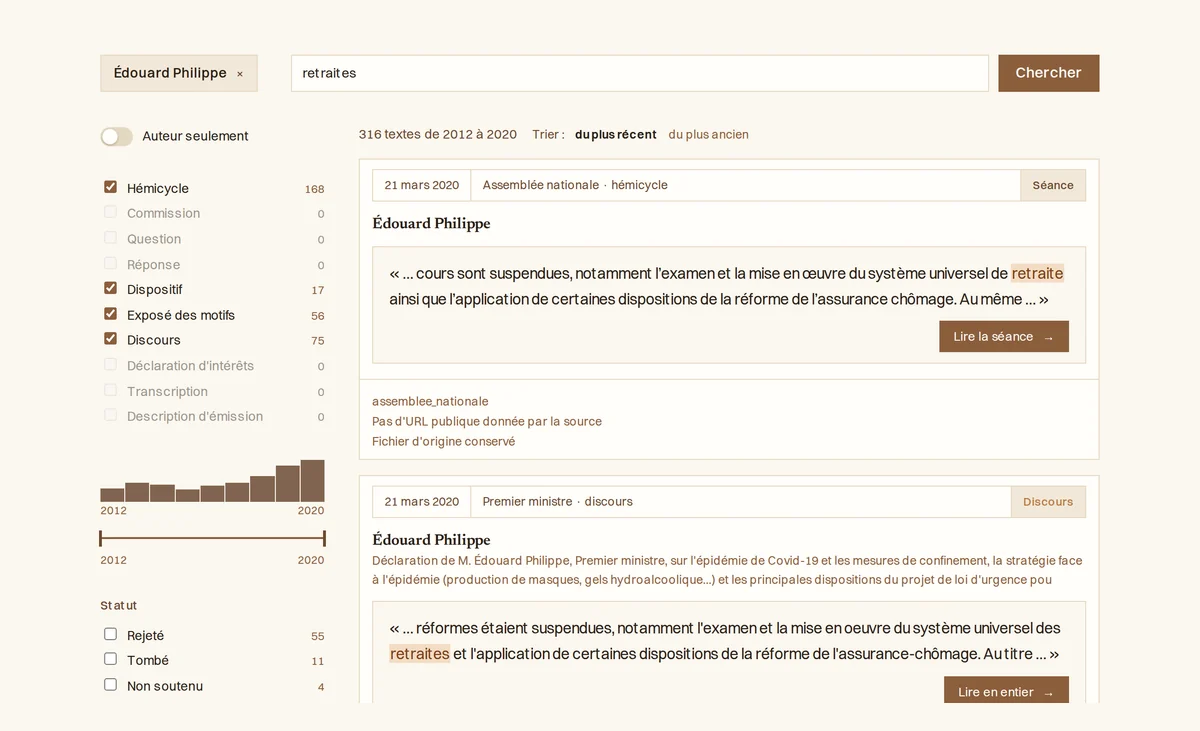
Task: Check the Tombé status checkbox
Action: tap(110, 659)
